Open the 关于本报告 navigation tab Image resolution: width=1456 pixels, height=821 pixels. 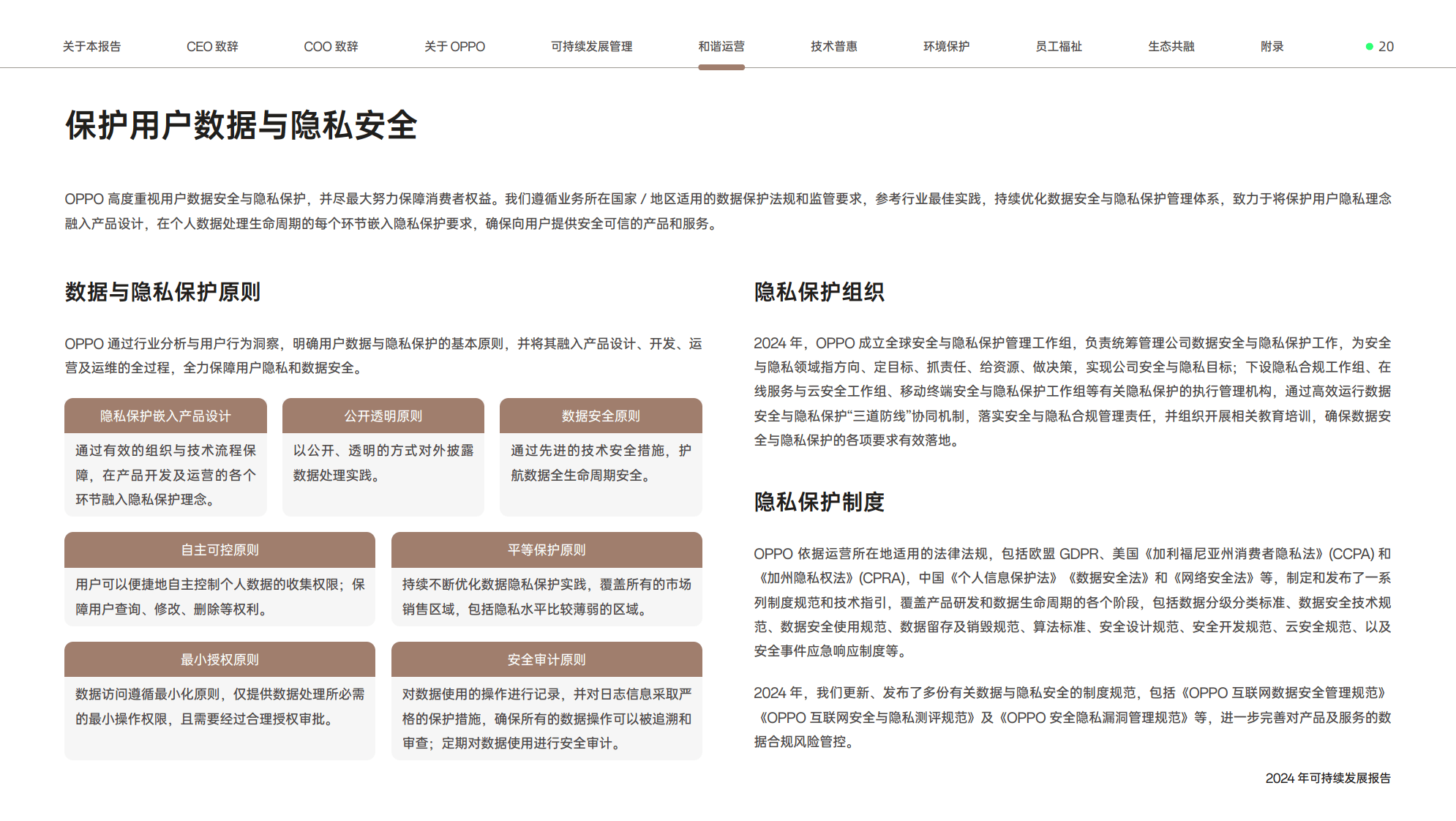91,46
